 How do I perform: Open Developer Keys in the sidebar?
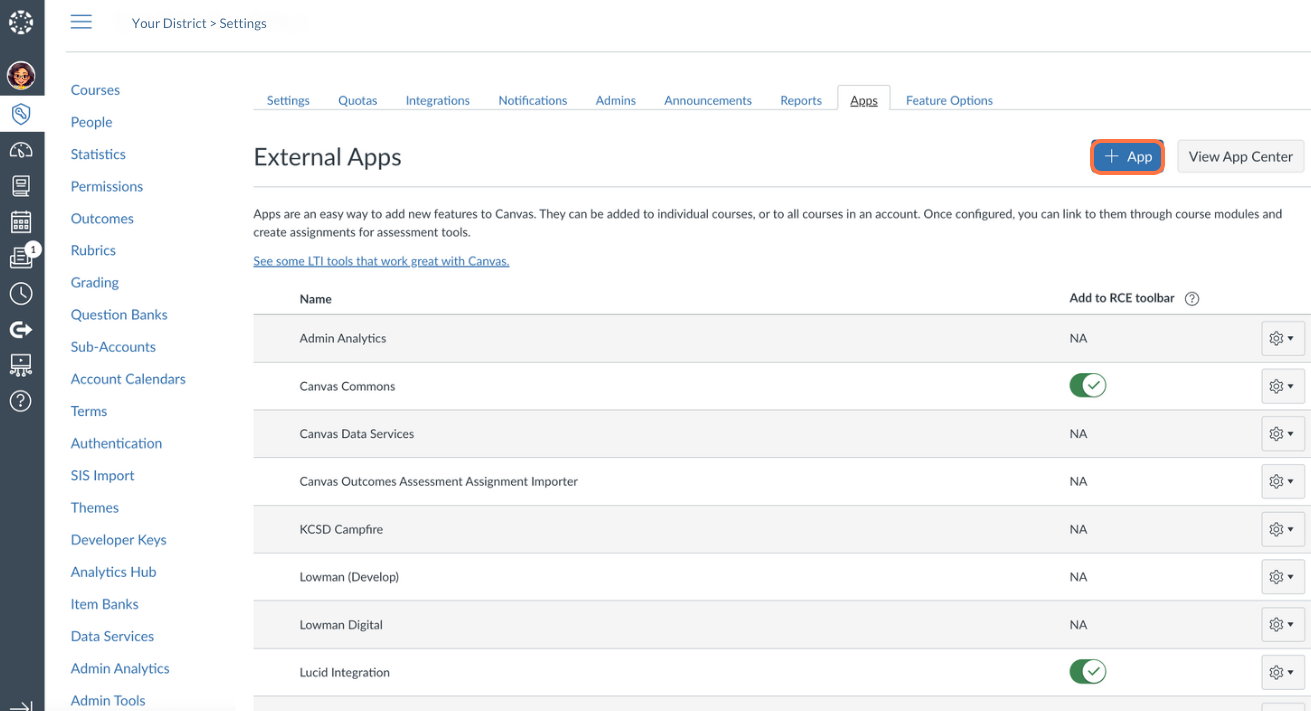pyautogui.click(x=118, y=539)
